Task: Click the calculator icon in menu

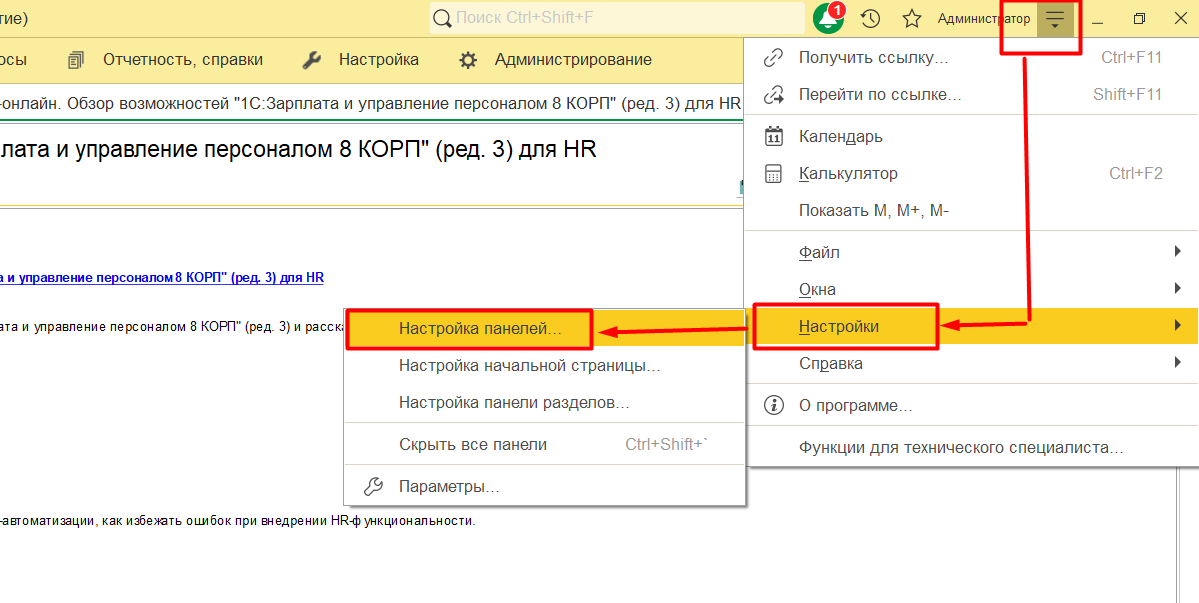Action: click(x=774, y=173)
